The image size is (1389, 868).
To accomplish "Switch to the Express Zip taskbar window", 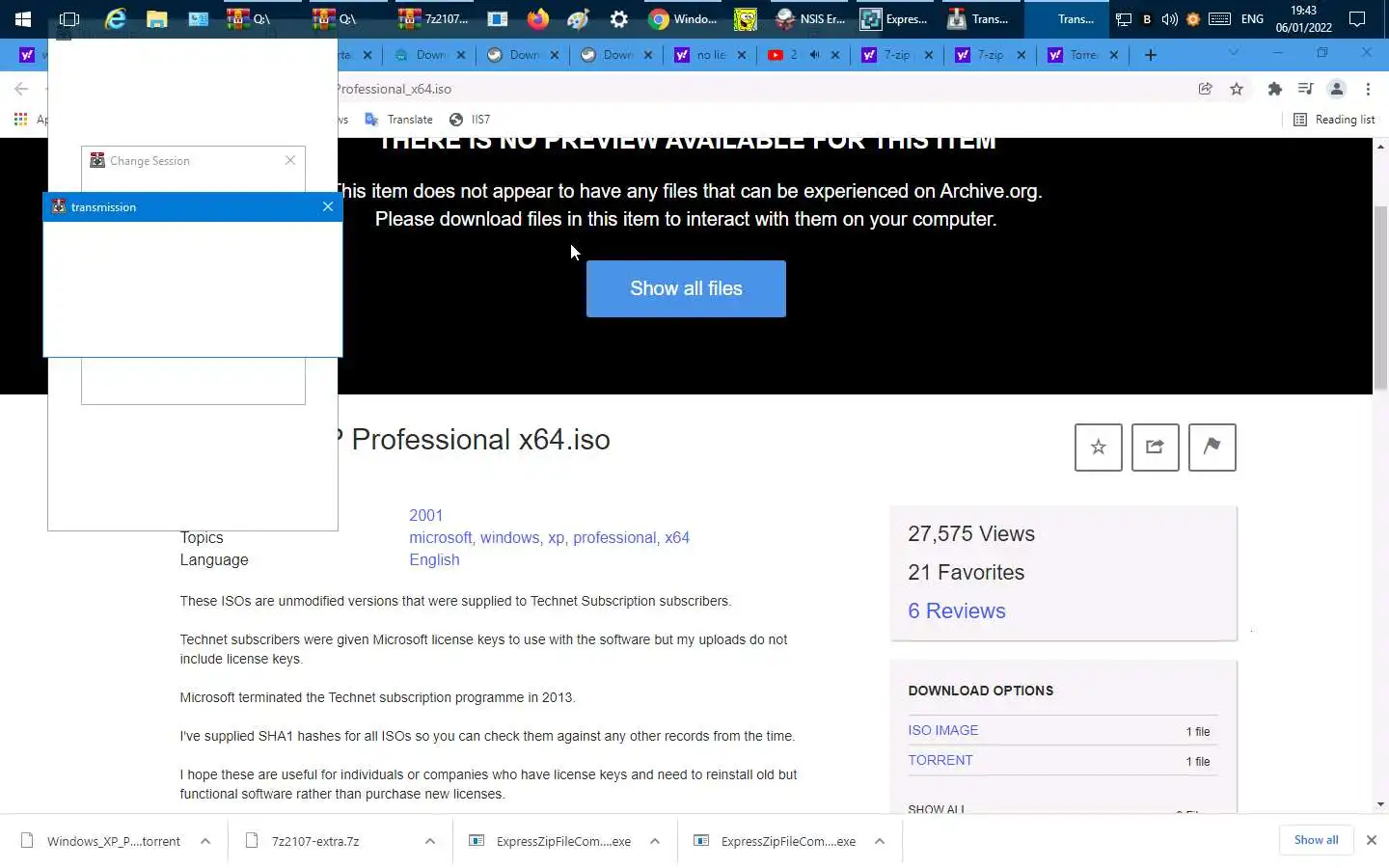I will [894, 18].
